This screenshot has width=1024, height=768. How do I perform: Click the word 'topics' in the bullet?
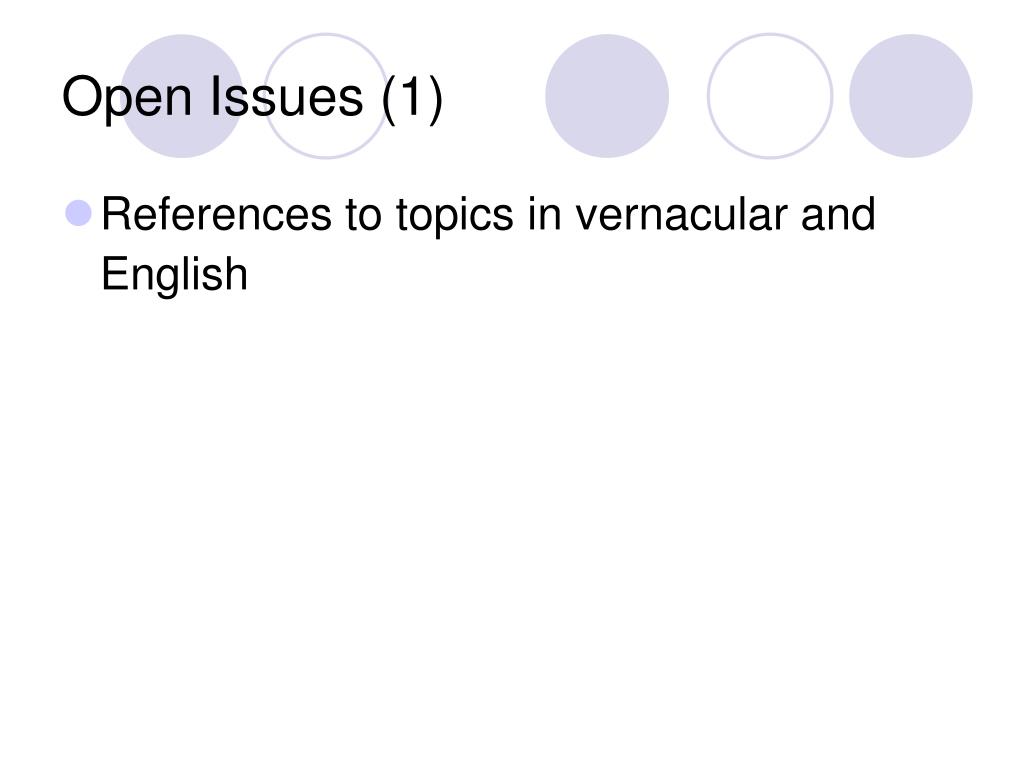tap(455, 217)
